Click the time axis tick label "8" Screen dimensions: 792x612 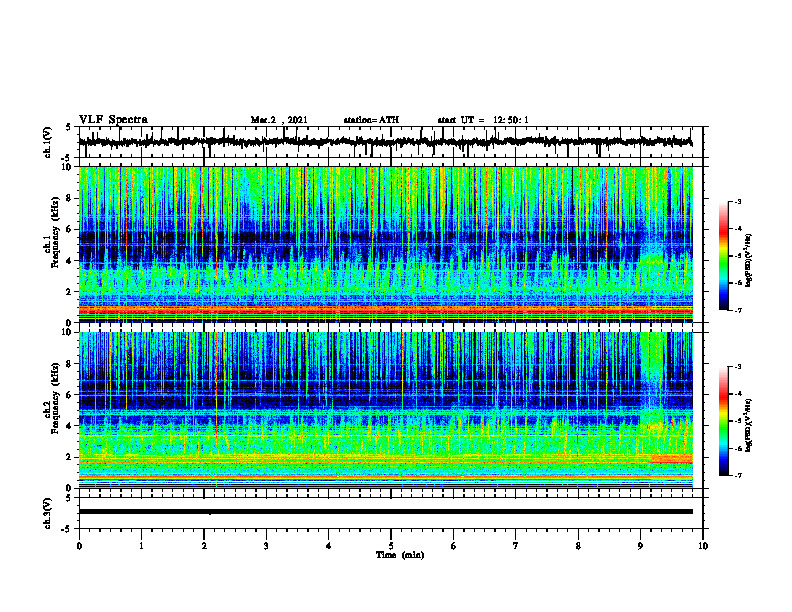click(x=578, y=546)
